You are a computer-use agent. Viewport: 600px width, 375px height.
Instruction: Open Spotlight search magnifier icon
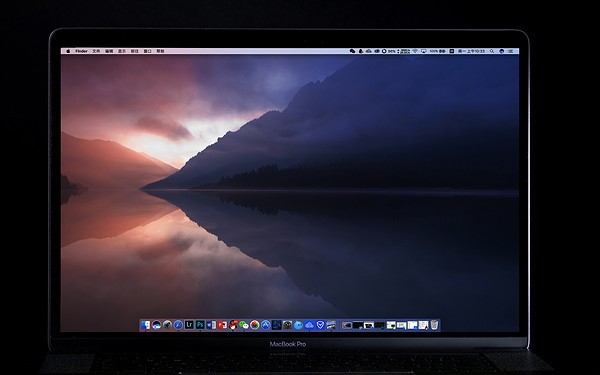tap(492, 51)
